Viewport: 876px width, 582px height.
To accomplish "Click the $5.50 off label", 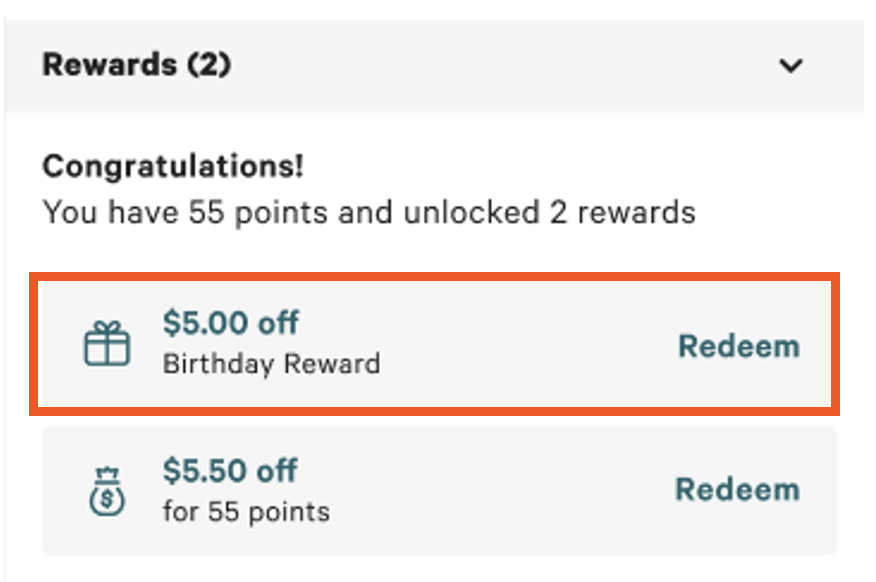I will click(231, 470).
